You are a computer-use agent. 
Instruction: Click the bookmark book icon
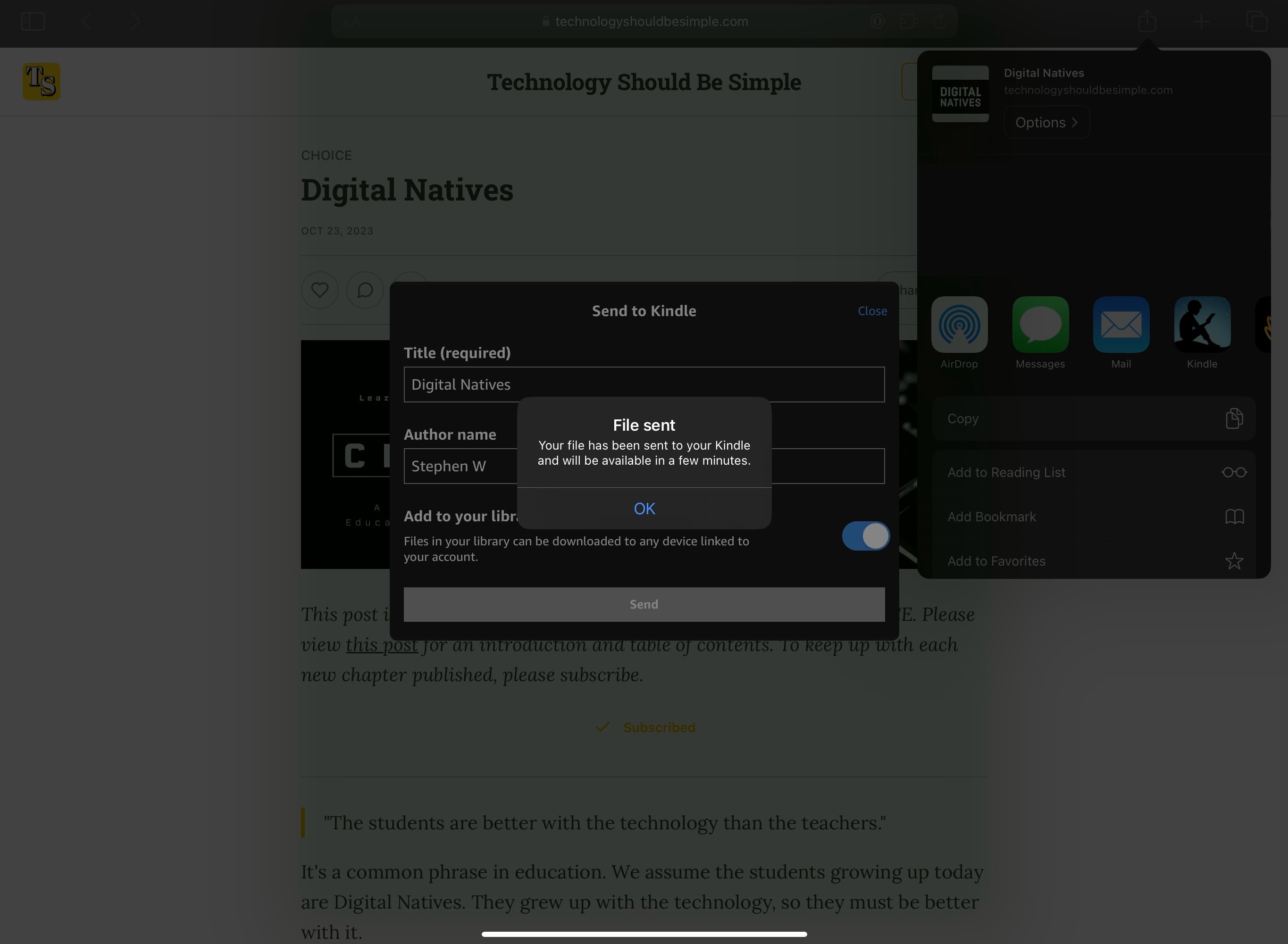pos(1234,517)
